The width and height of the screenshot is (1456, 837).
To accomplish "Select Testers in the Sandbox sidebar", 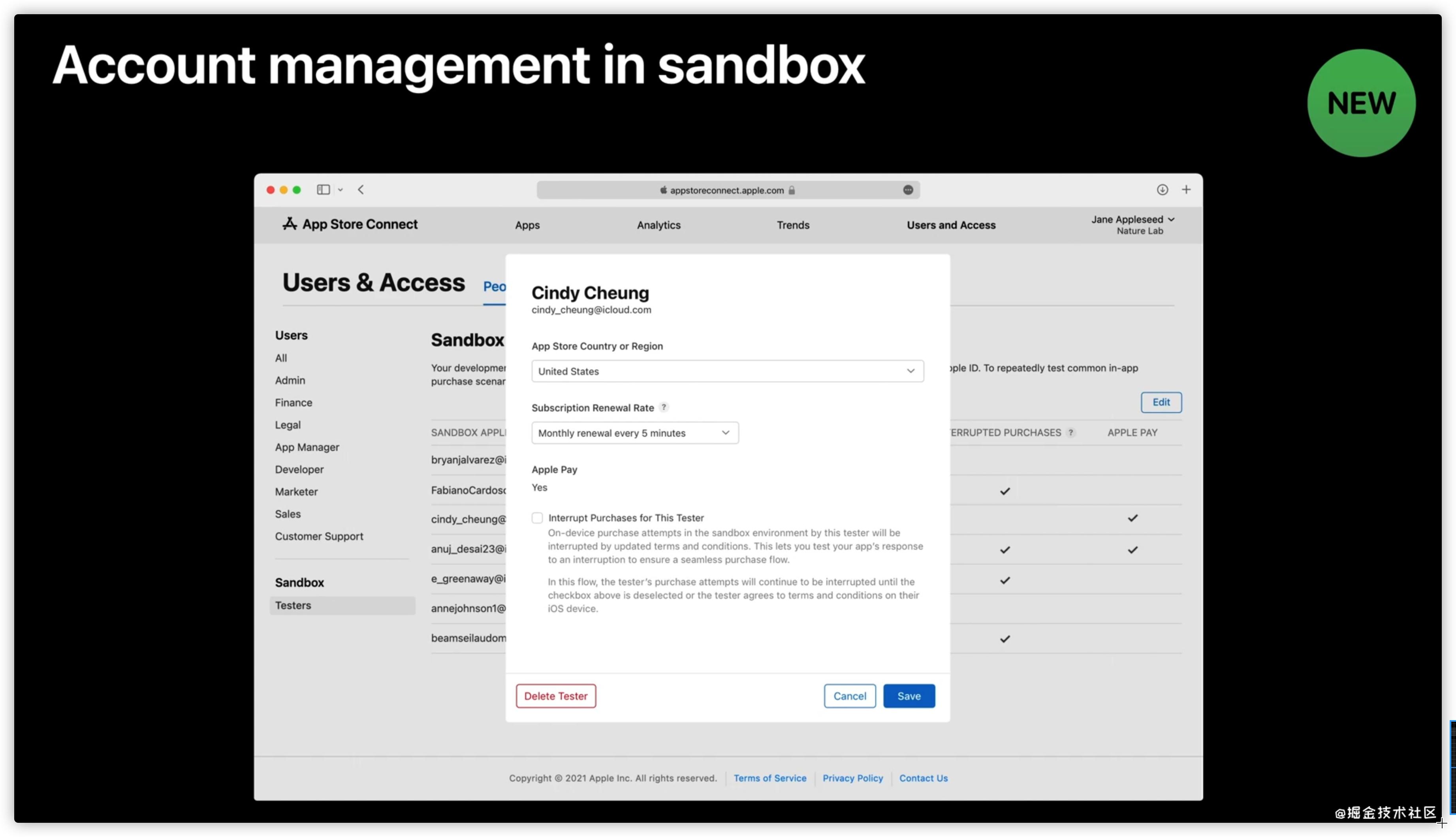I will tap(293, 605).
